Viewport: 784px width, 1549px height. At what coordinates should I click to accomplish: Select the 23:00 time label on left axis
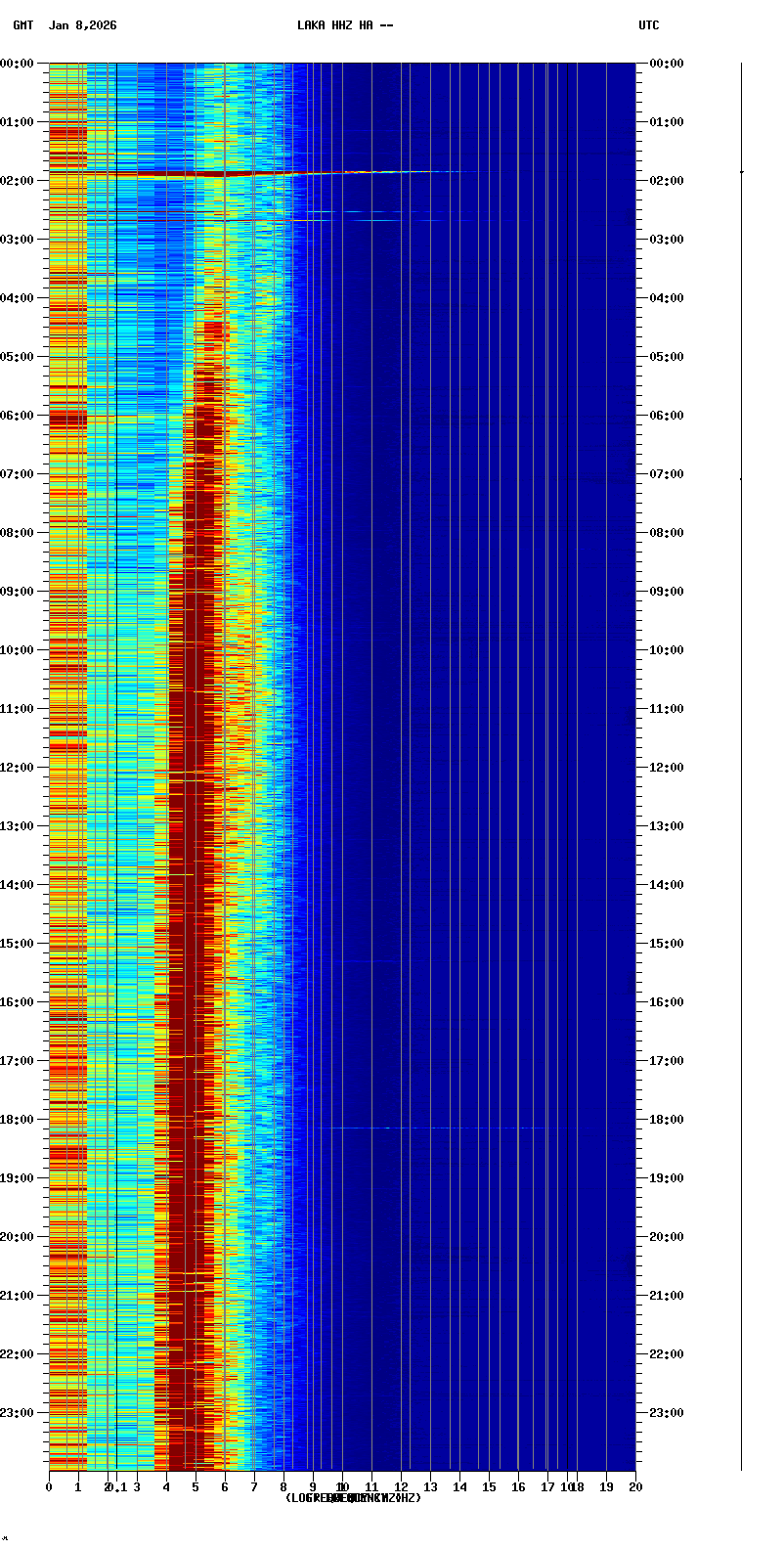[x=18, y=1413]
